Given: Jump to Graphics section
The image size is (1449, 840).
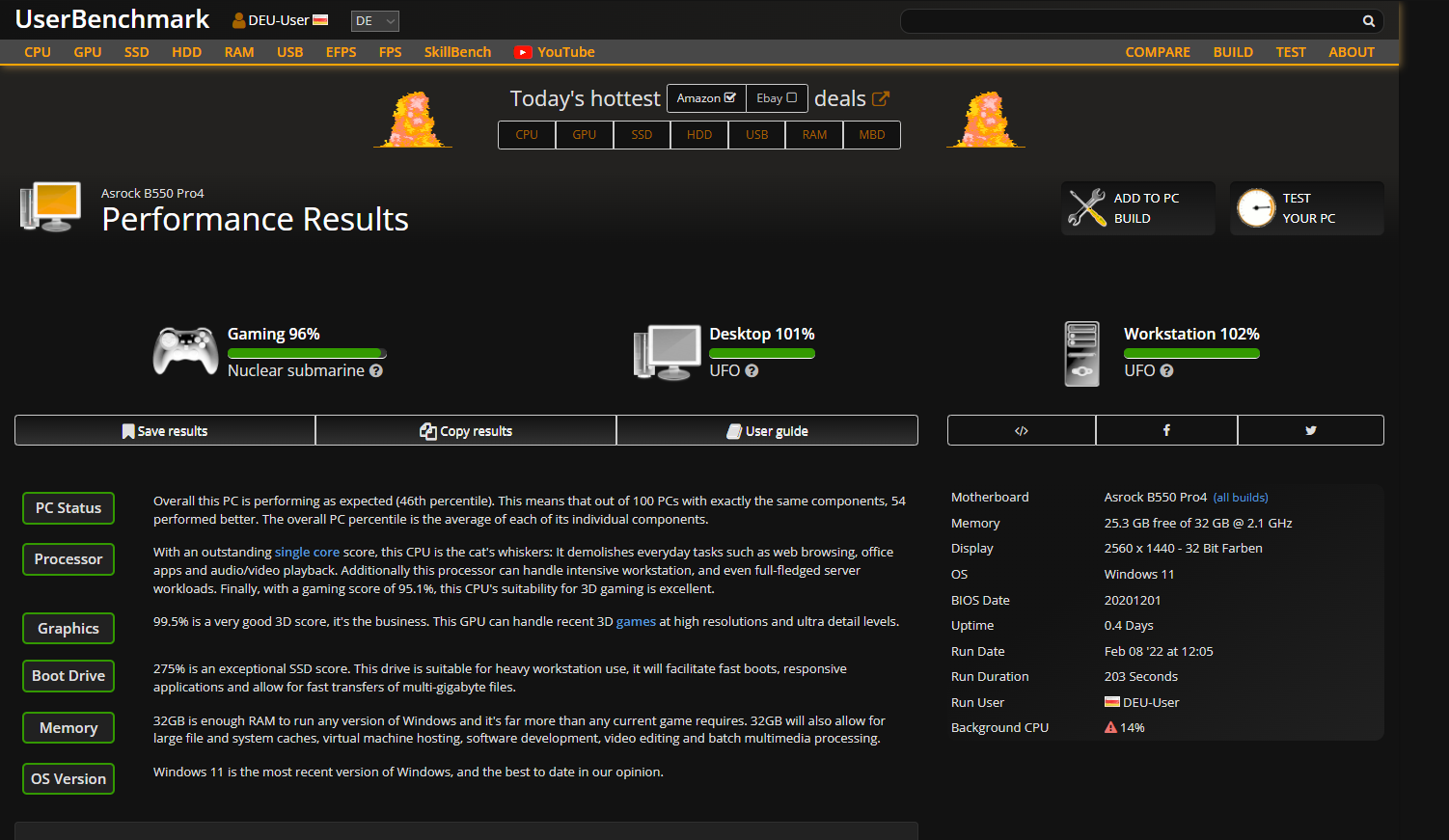Looking at the screenshot, I should [68, 629].
